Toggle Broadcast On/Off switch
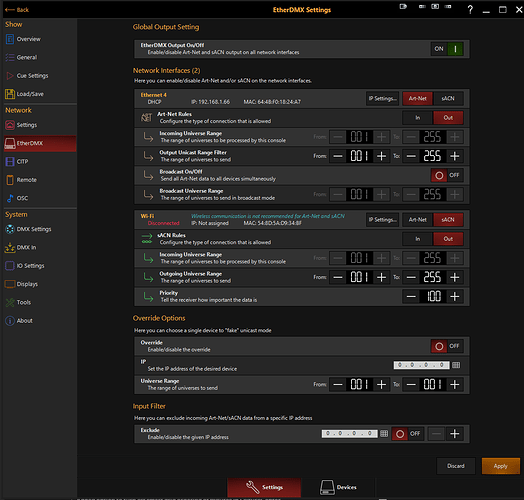This screenshot has height=500, width=524. (x=447, y=175)
